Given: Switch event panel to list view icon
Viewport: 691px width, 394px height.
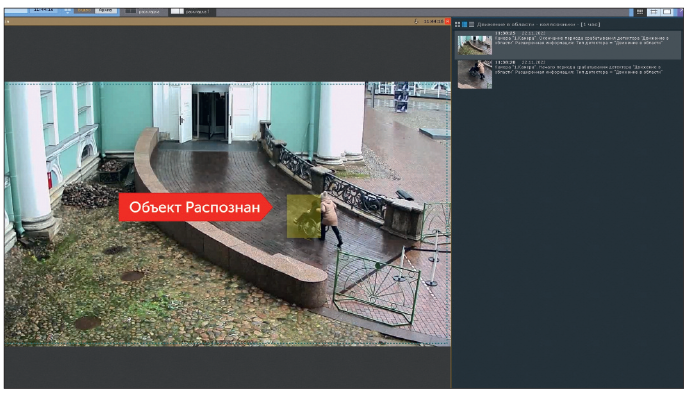Looking at the screenshot, I should click(472, 25).
